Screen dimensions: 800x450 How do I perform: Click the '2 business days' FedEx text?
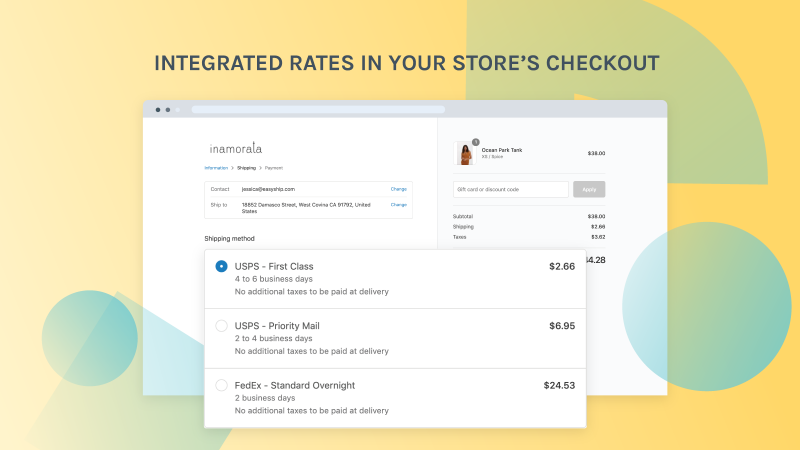265,398
